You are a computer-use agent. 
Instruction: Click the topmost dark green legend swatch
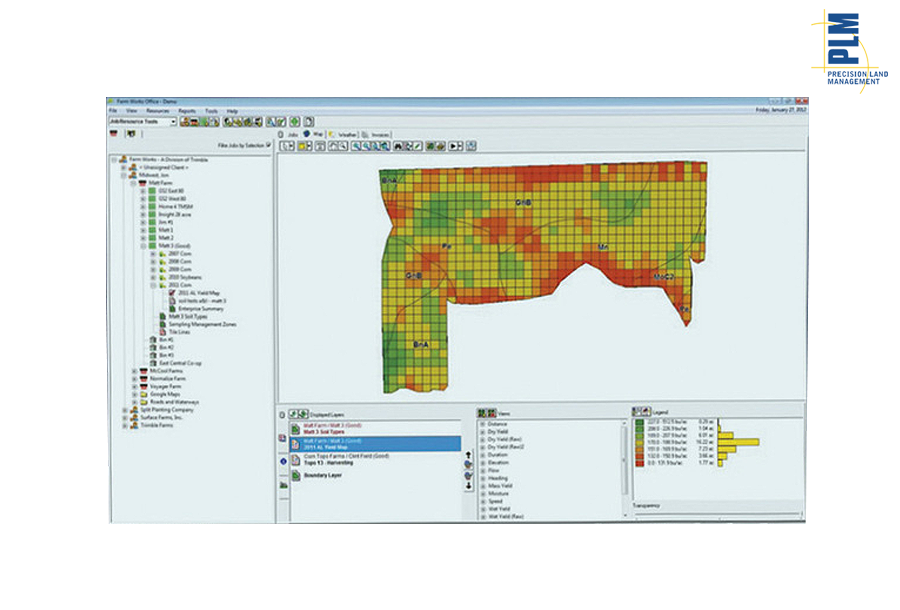click(x=639, y=422)
